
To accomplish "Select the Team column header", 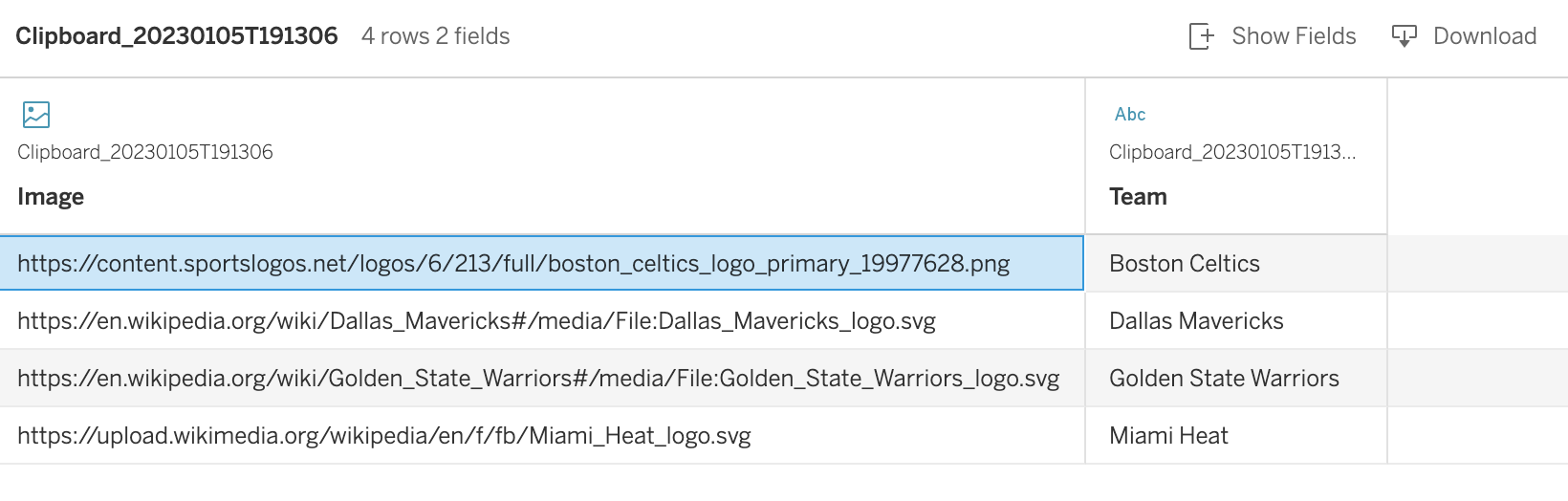I will coord(1138,197).
